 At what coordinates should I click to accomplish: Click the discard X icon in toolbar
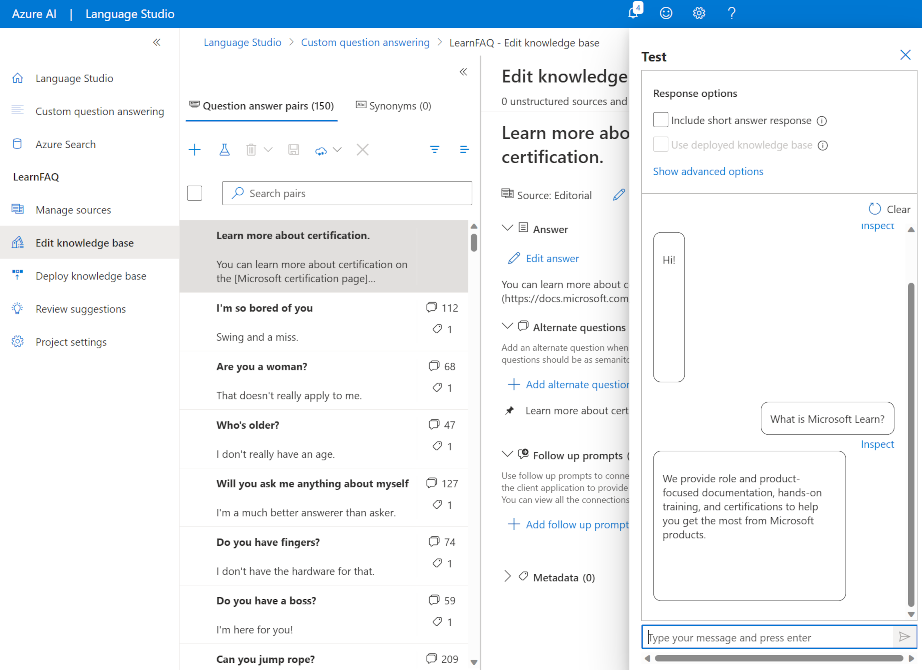pyautogui.click(x=363, y=150)
